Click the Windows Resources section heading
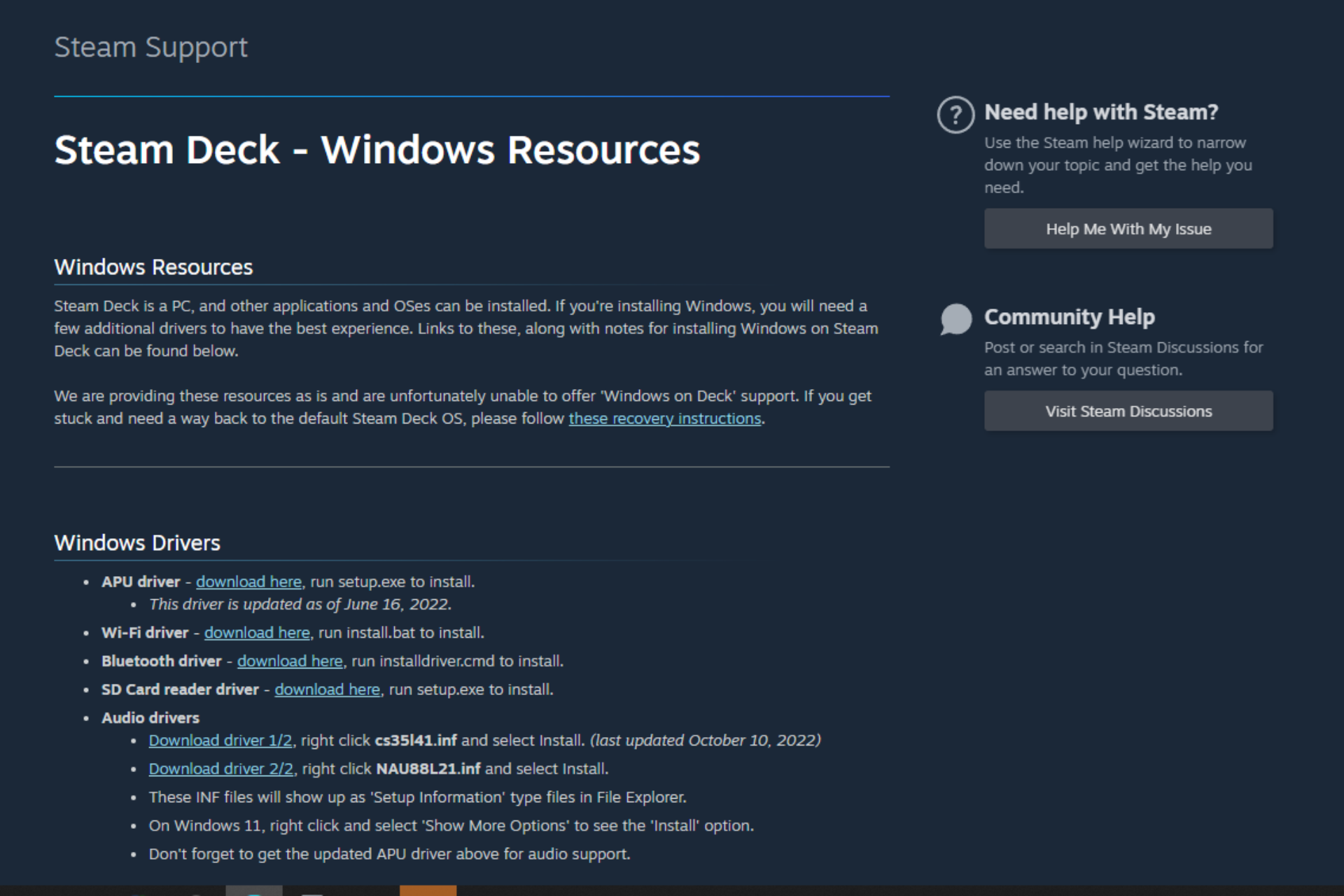The width and height of the screenshot is (1344, 896). click(153, 267)
